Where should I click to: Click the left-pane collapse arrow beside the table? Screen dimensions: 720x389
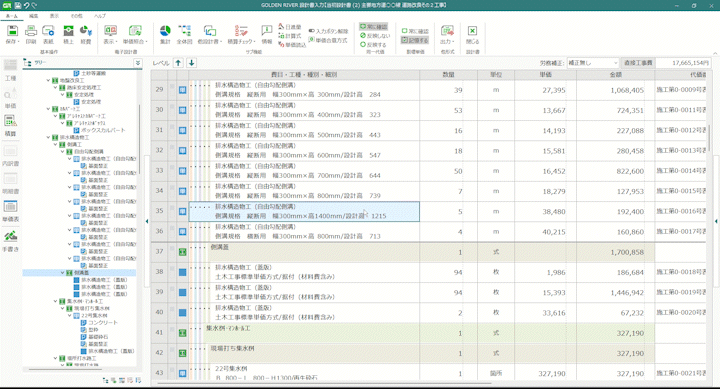147,221
